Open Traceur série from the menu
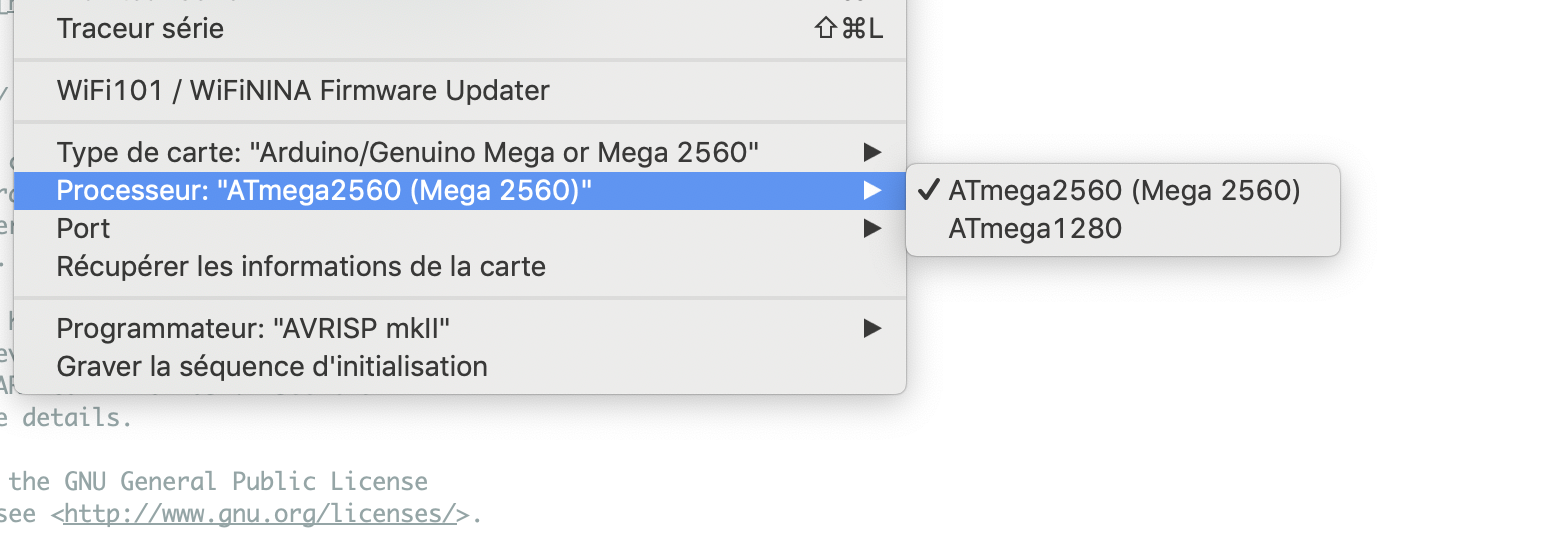The height and width of the screenshot is (556, 1560). (140, 28)
